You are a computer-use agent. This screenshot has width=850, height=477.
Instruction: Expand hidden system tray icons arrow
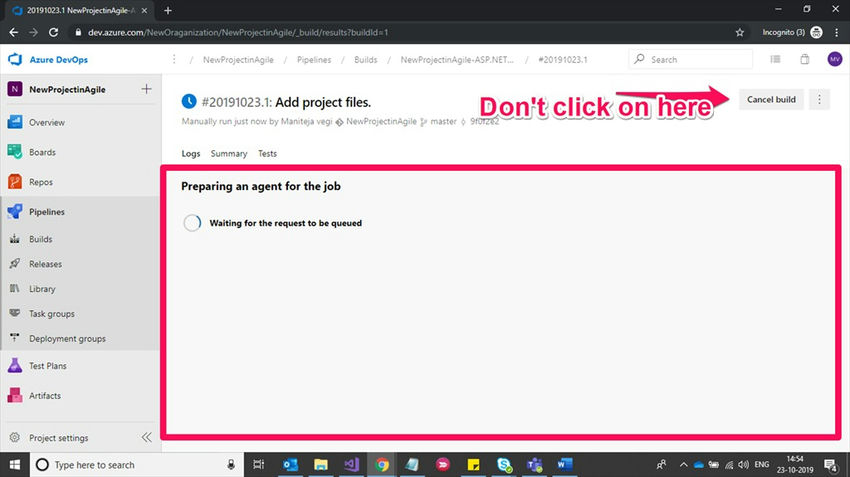[683, 465]
